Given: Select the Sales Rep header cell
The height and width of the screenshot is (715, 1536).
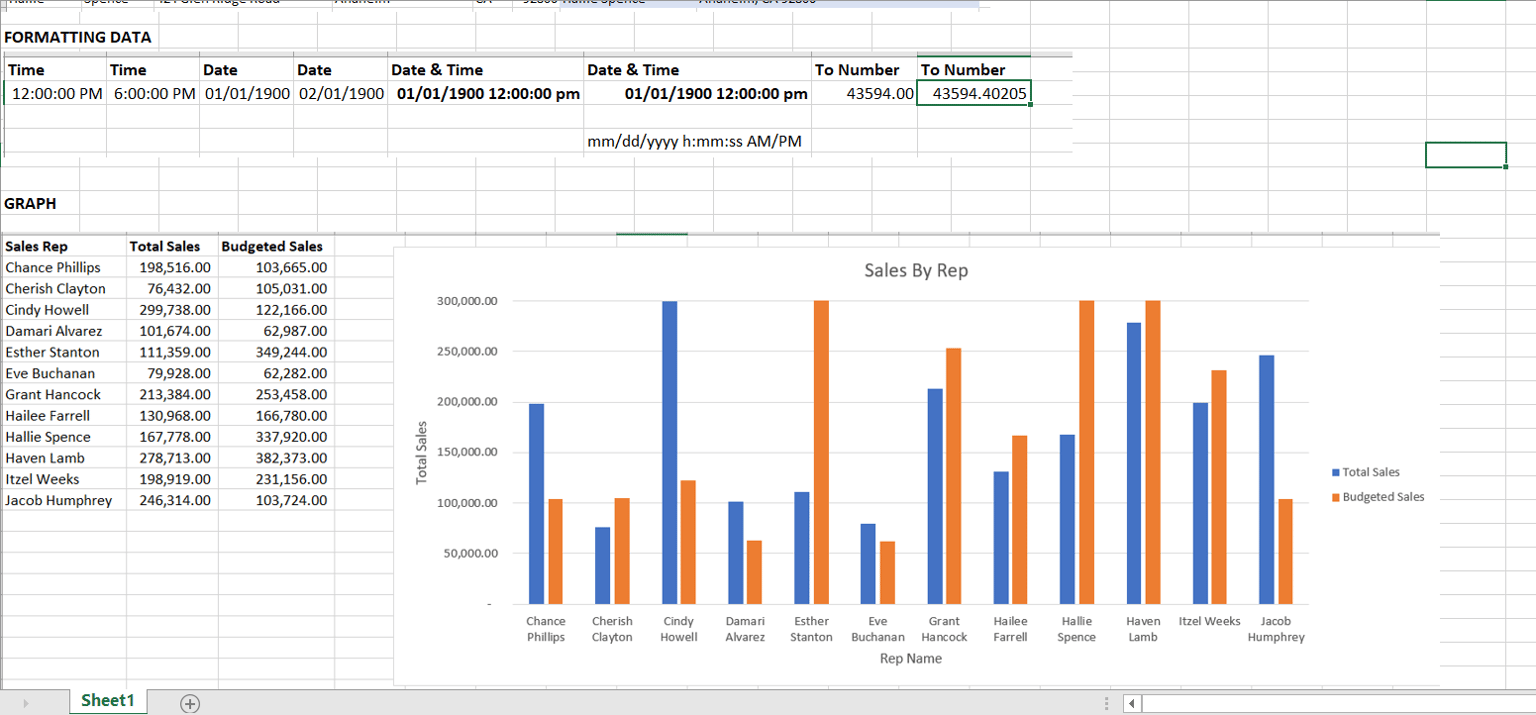Looking at the screenshot, I should (x=64, y=246).
